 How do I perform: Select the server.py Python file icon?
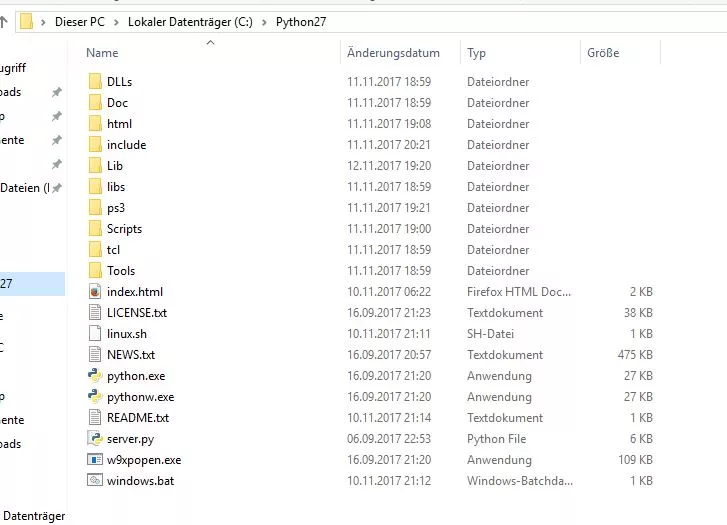point(95,439)
